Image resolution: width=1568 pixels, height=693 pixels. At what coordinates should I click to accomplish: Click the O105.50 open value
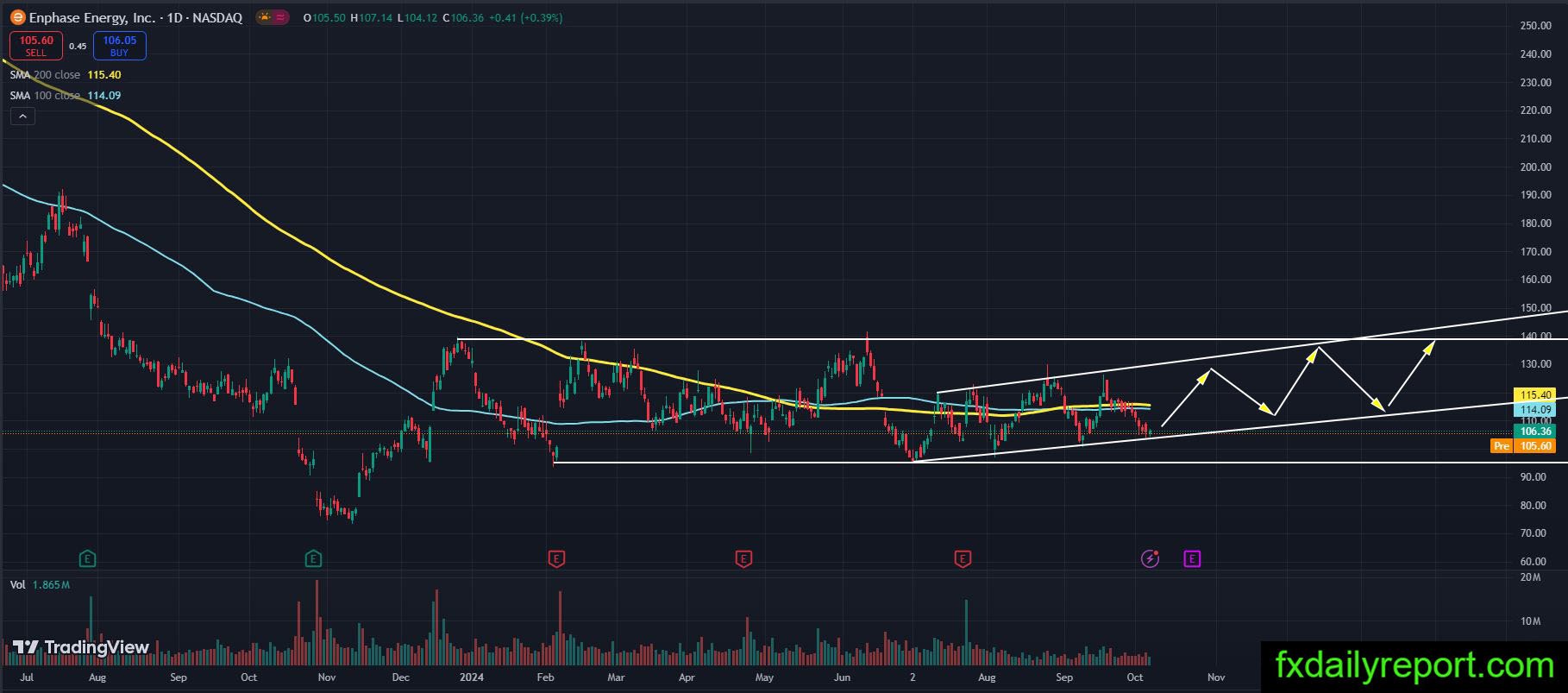tap(324, 18)
